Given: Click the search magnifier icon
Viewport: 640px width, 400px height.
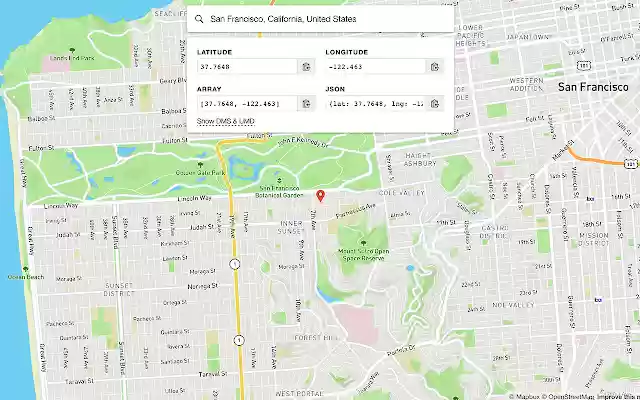Looking at the screenshot, I should click(199, 19).
